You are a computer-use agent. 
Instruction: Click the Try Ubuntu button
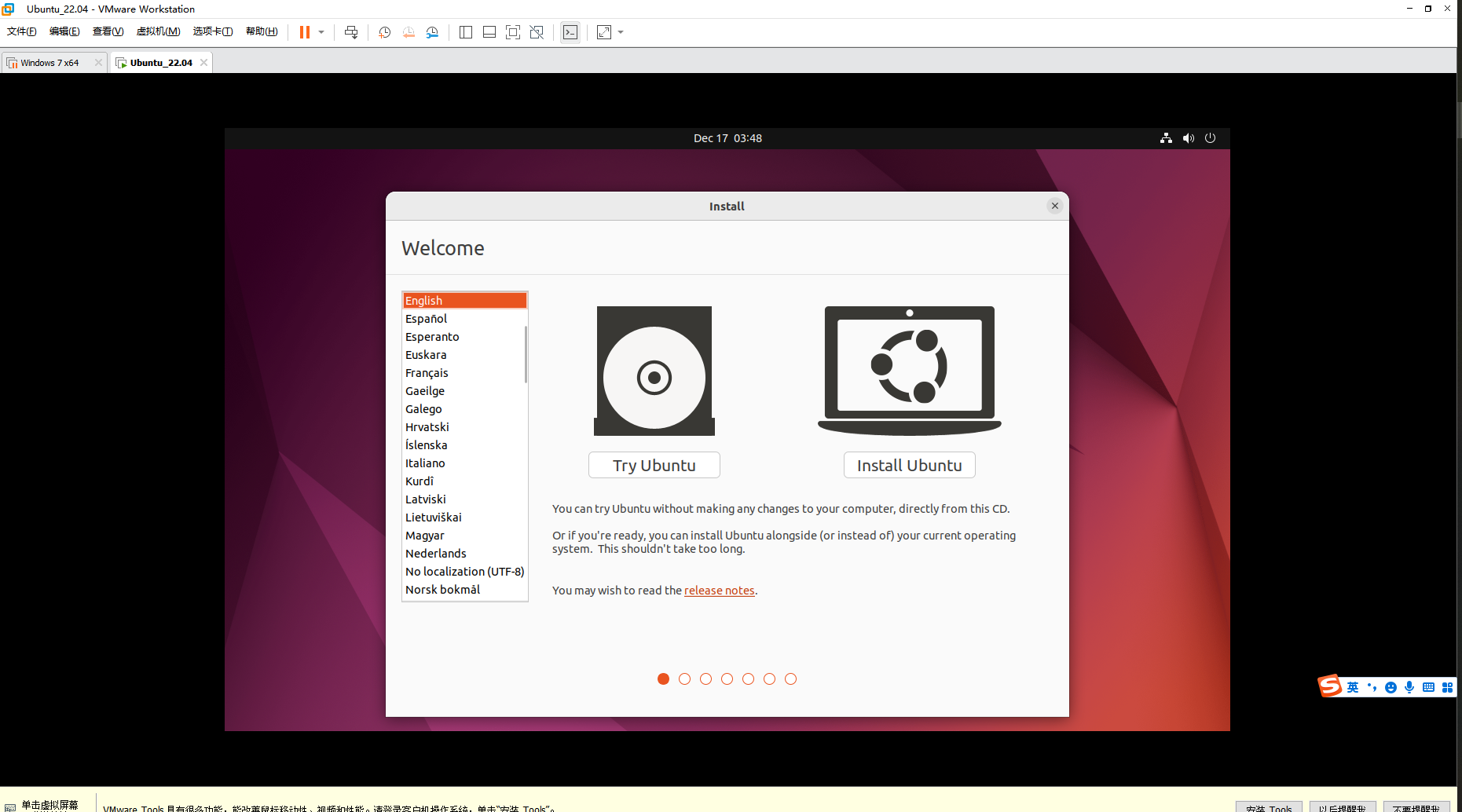[654, 465]
